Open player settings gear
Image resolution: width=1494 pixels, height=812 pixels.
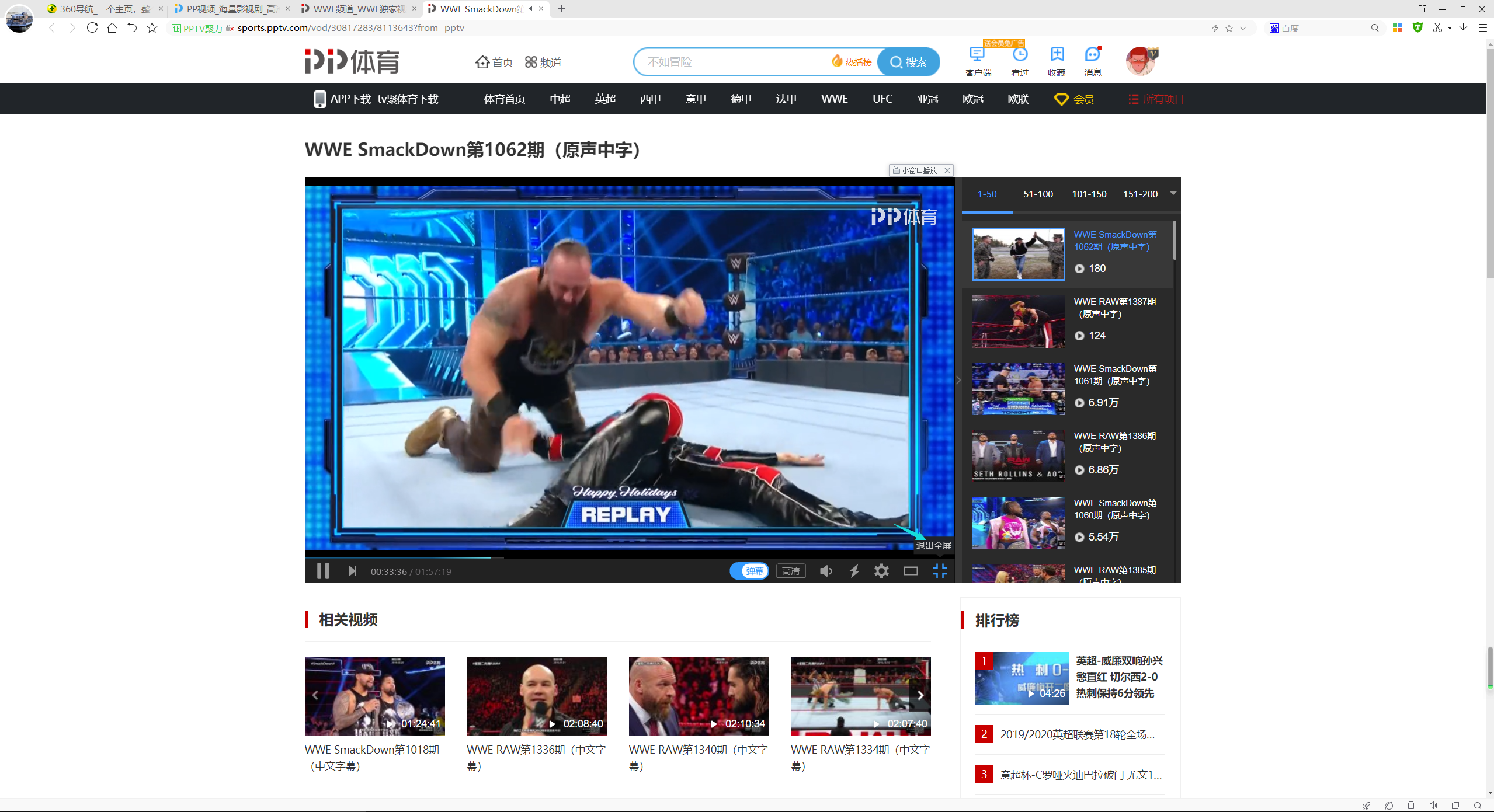[x=881, y=571]
